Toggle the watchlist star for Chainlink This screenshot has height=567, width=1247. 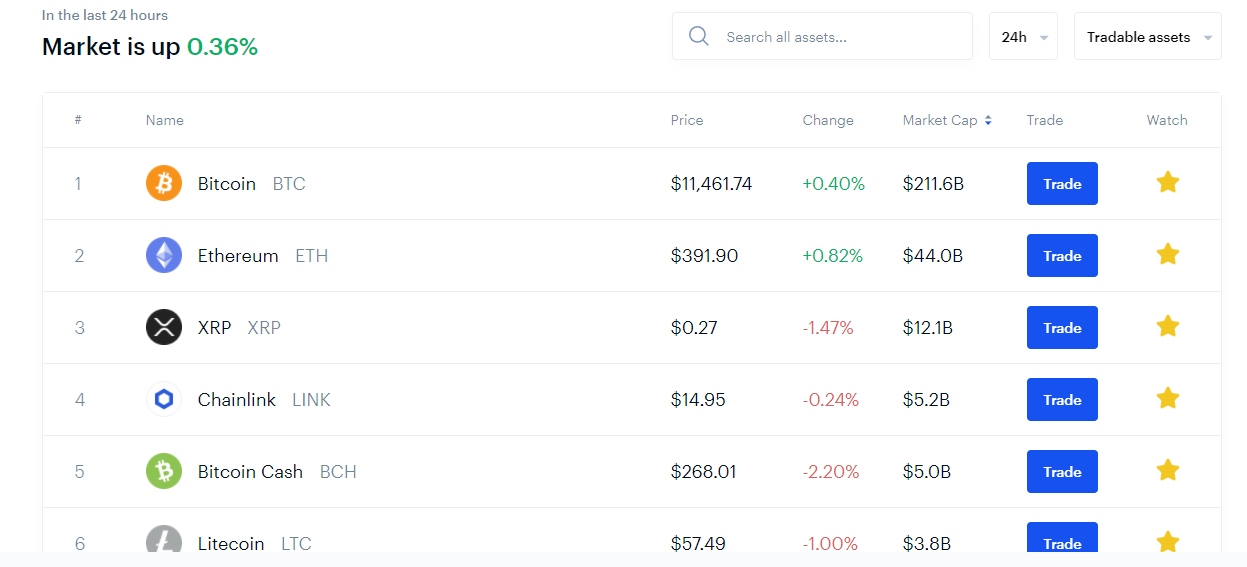pyautogui.click(x=1167, y=399)
